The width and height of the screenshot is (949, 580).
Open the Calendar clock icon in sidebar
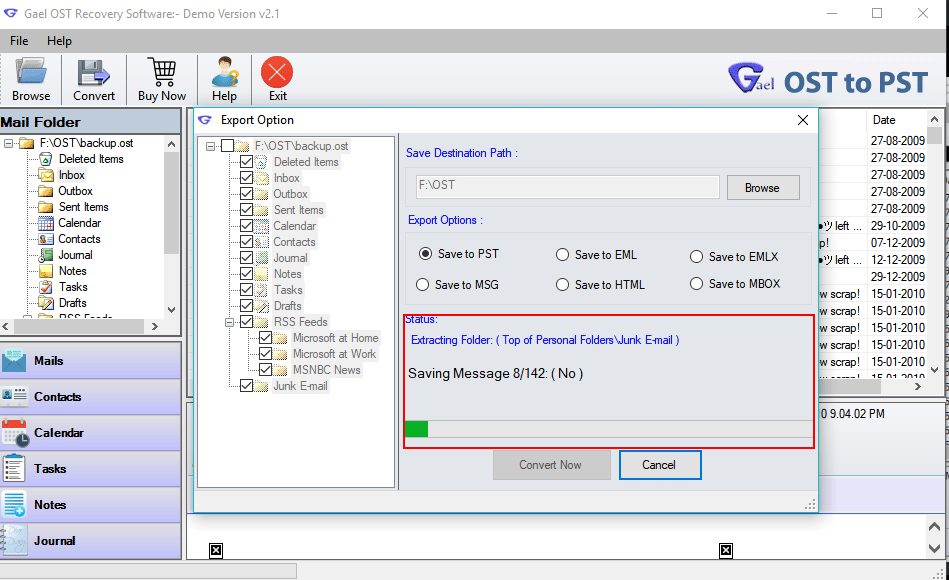click(x=15, y=433)
